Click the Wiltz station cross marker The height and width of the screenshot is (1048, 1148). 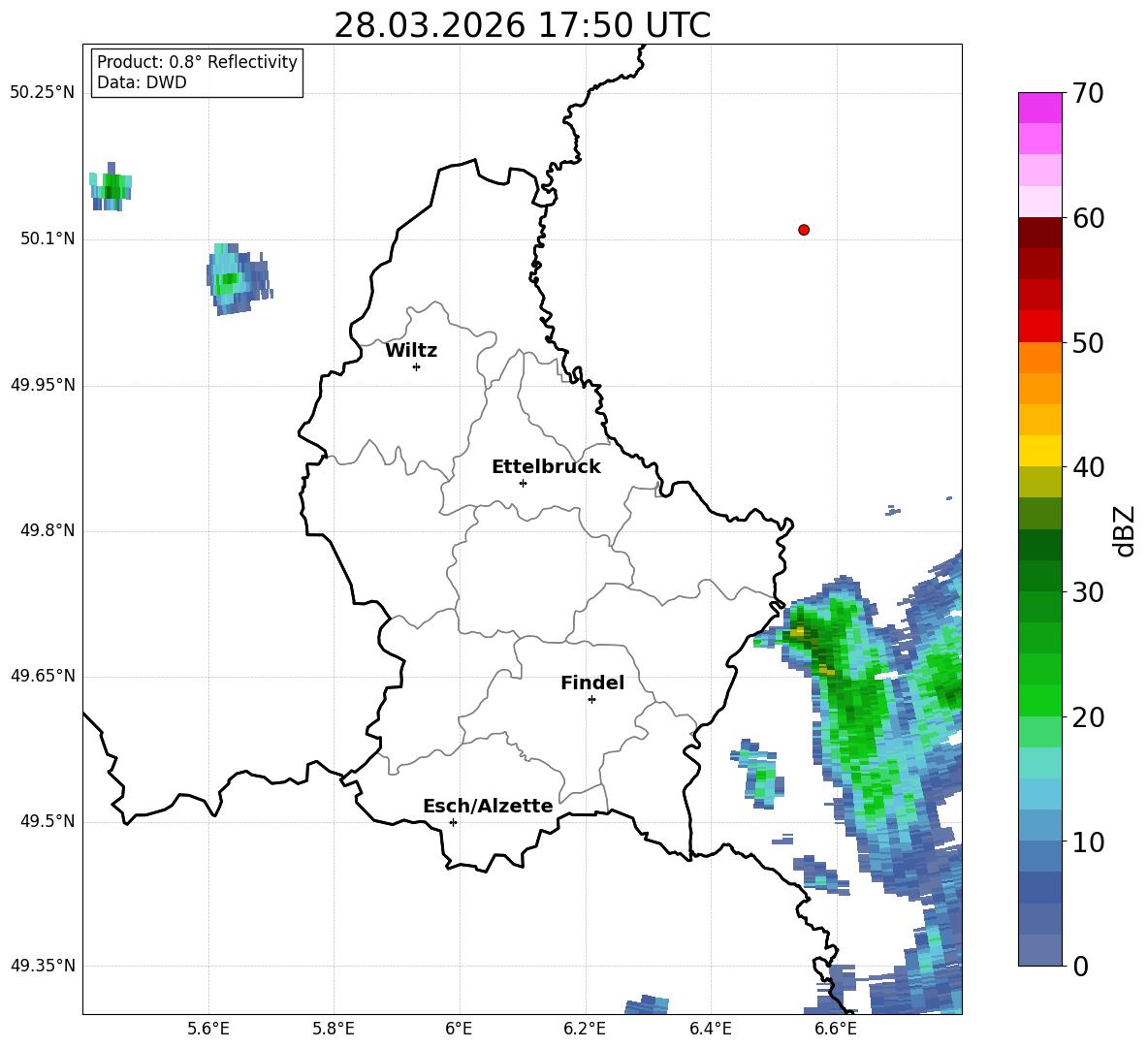pos(417,366)
